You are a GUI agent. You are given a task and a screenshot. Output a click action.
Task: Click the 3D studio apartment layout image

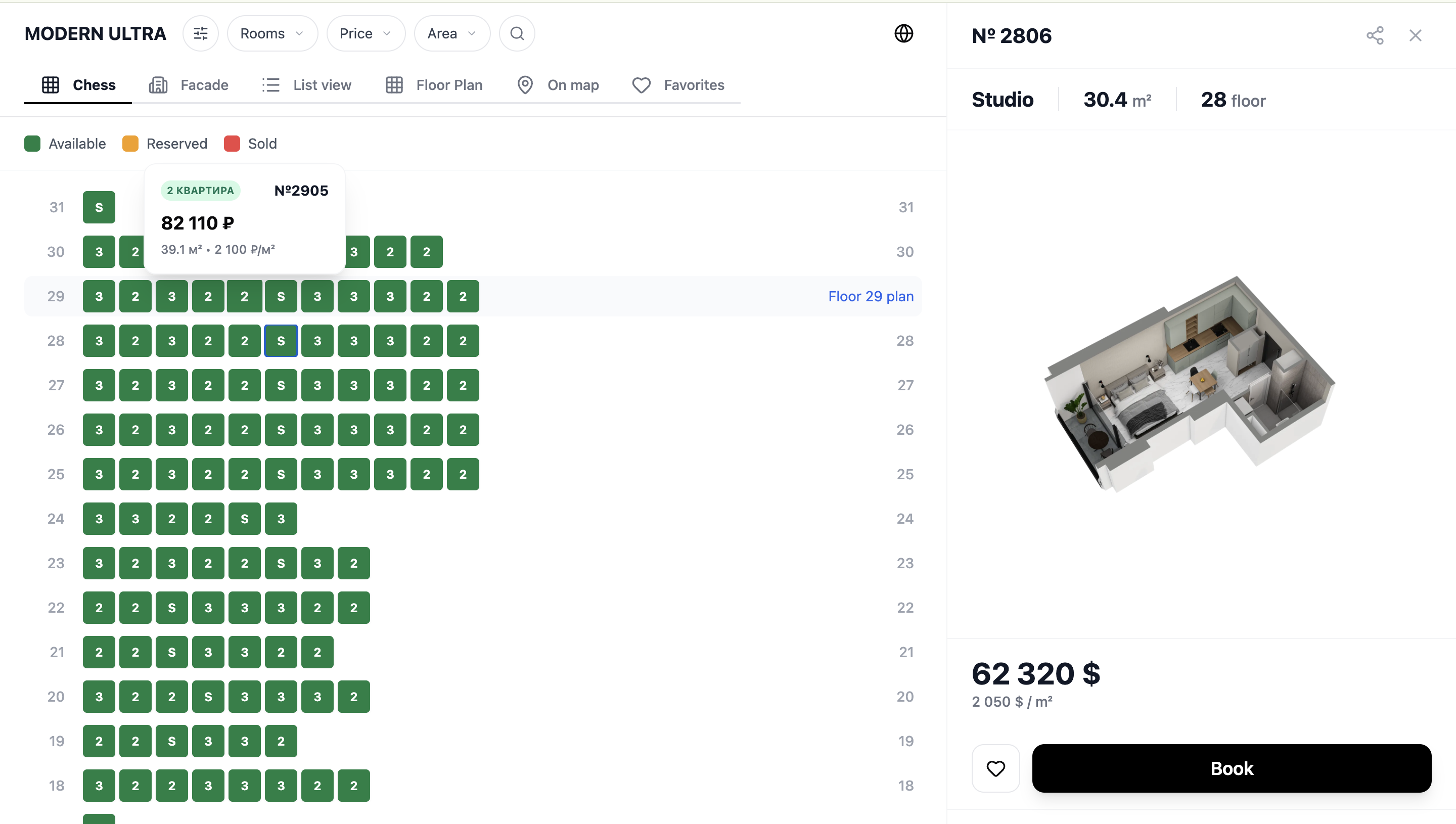1189,385
